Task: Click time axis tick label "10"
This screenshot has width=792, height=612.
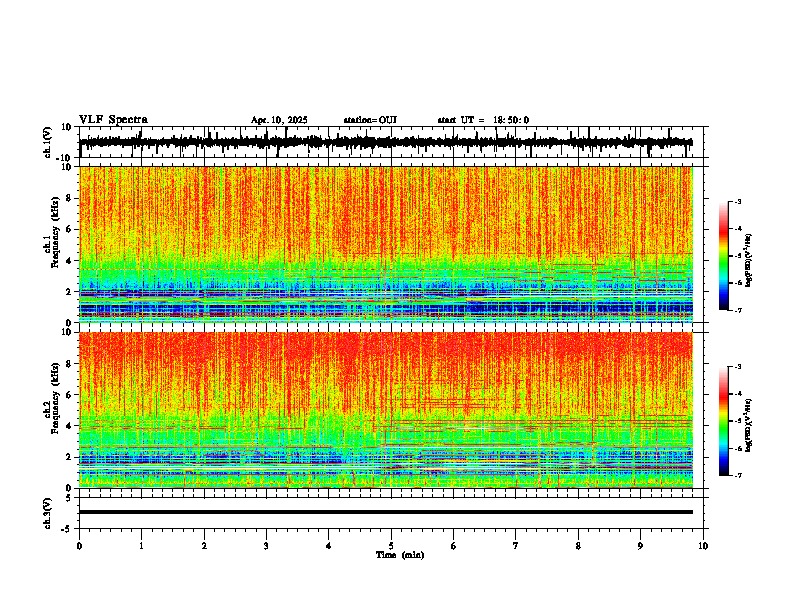Action: [703, 546]
